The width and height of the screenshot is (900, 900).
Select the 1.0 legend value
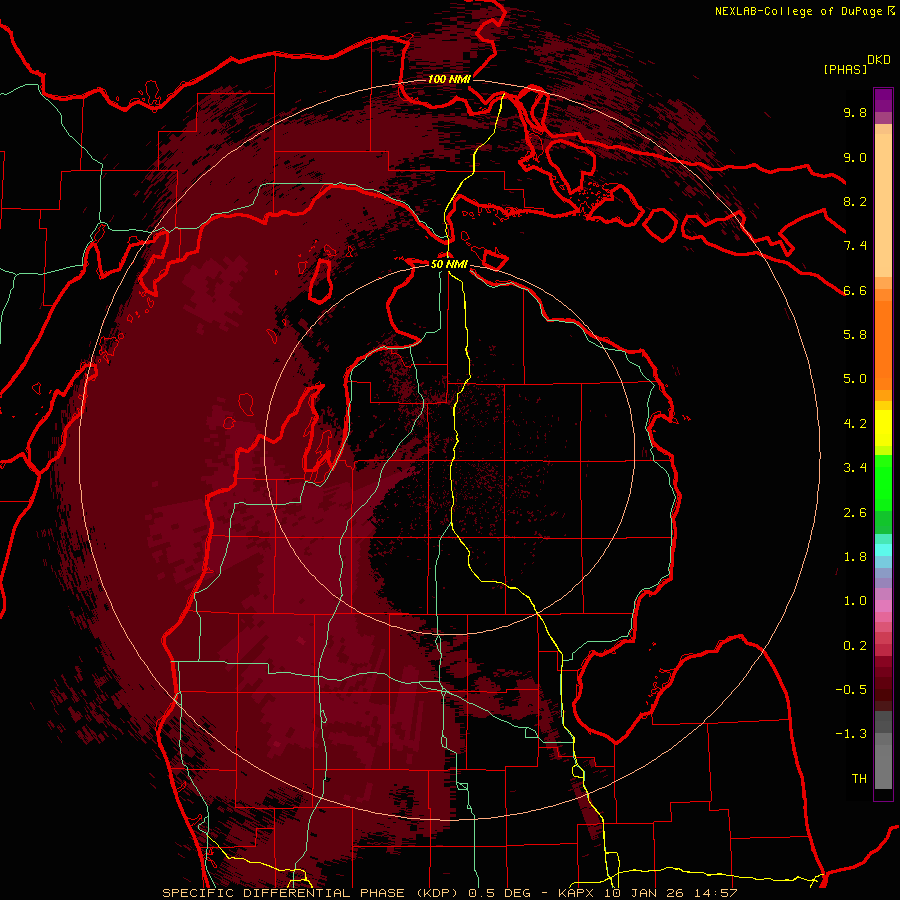coord(855,601)
